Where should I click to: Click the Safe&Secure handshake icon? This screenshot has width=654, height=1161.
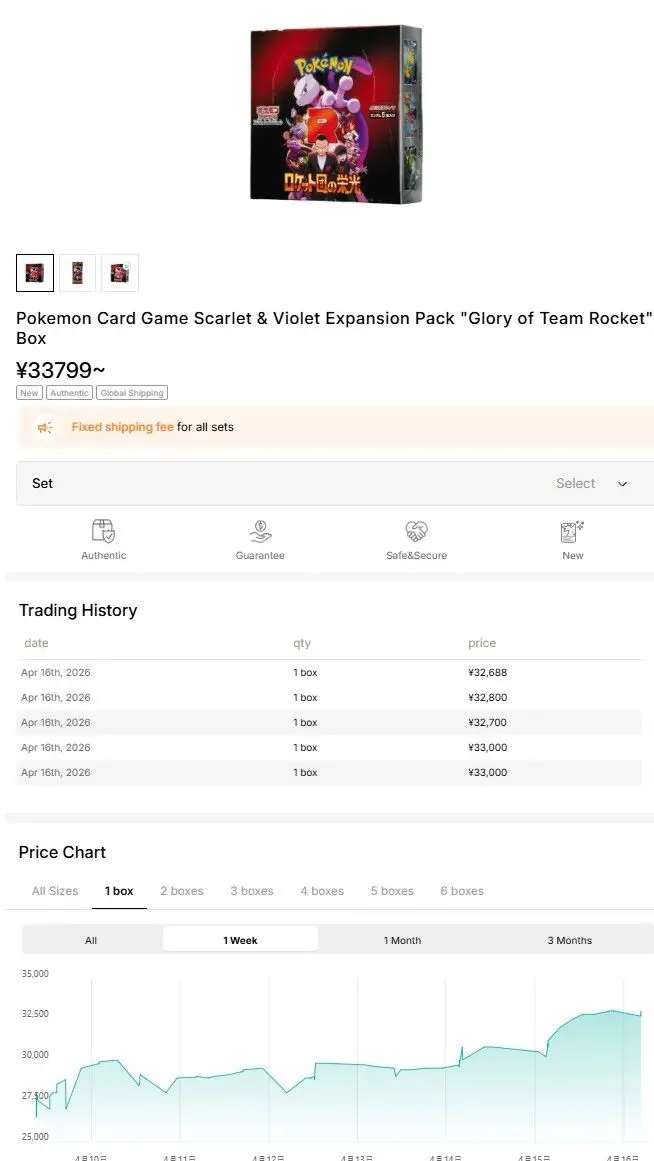click(x=416, y=531)
